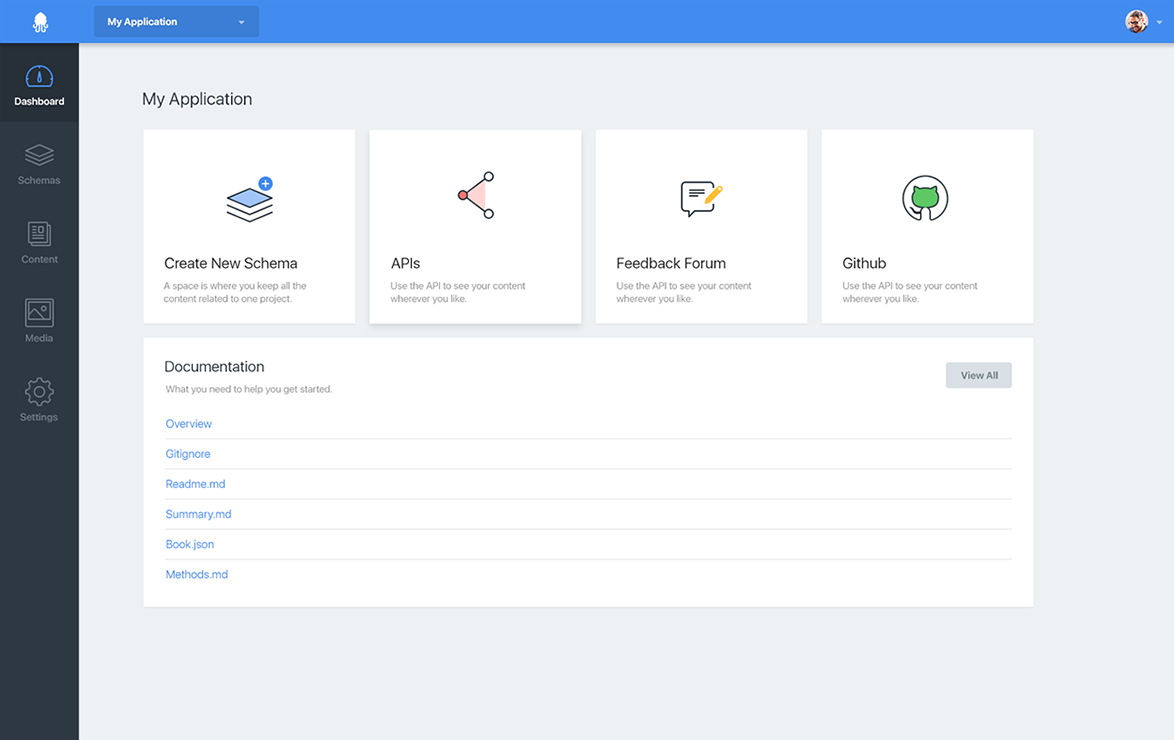Click the Create New Schema layers icon

click(x=249, y=199)
